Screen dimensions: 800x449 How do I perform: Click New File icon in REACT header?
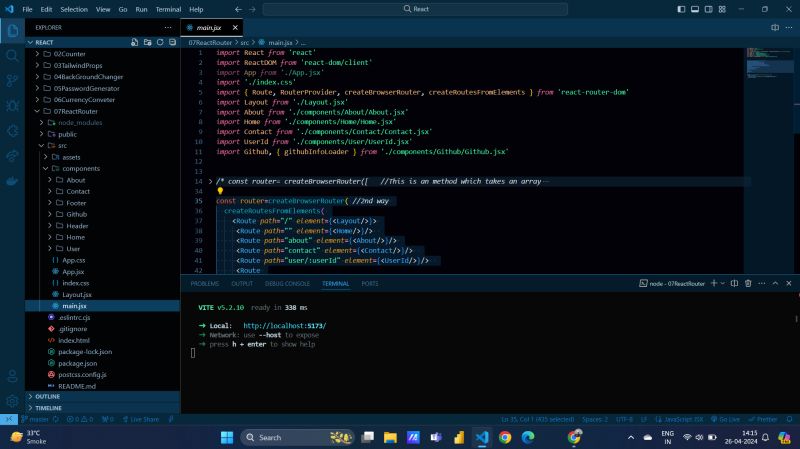coord(135,42)
